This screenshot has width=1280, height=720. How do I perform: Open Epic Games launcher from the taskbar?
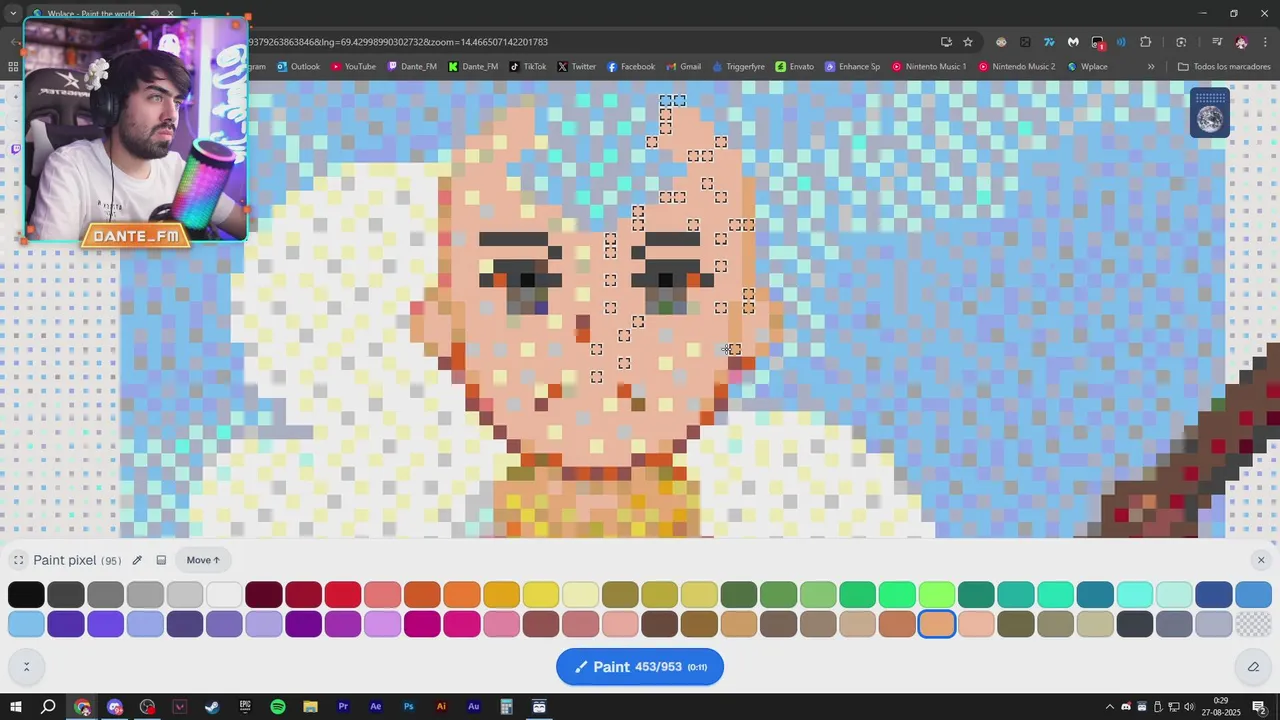(245, 707)
